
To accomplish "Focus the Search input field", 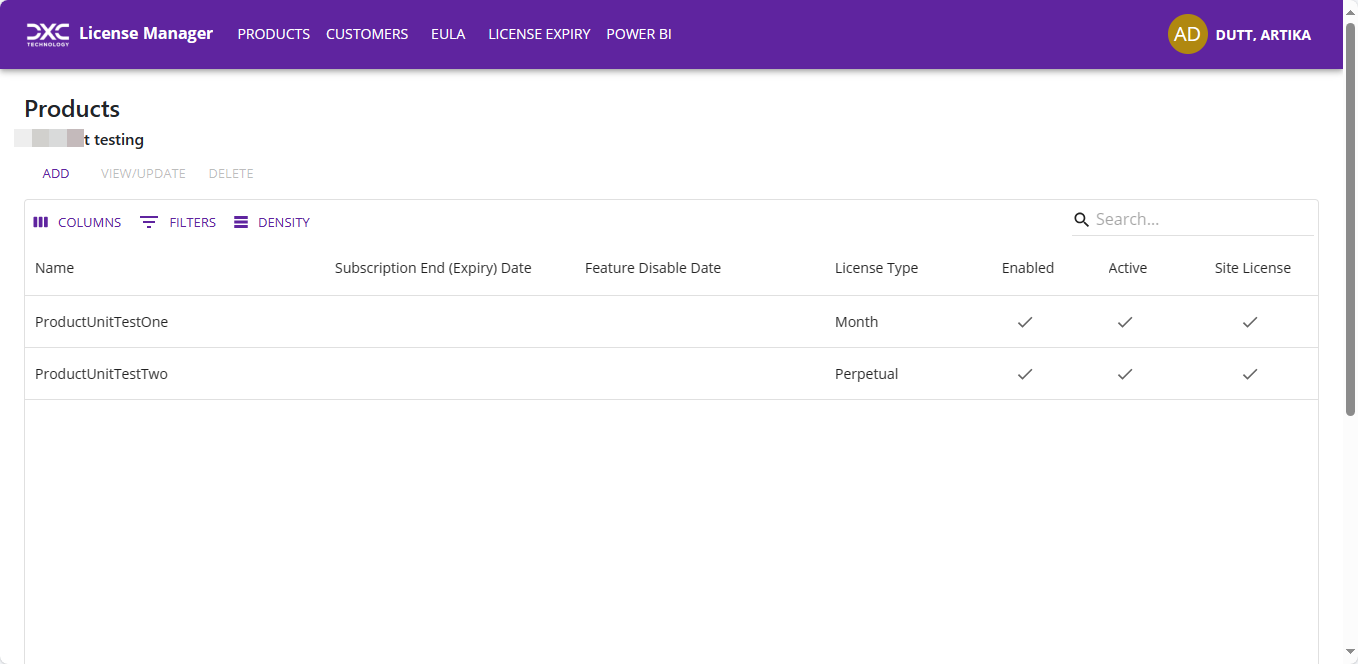I will (x=1200, y=220).
